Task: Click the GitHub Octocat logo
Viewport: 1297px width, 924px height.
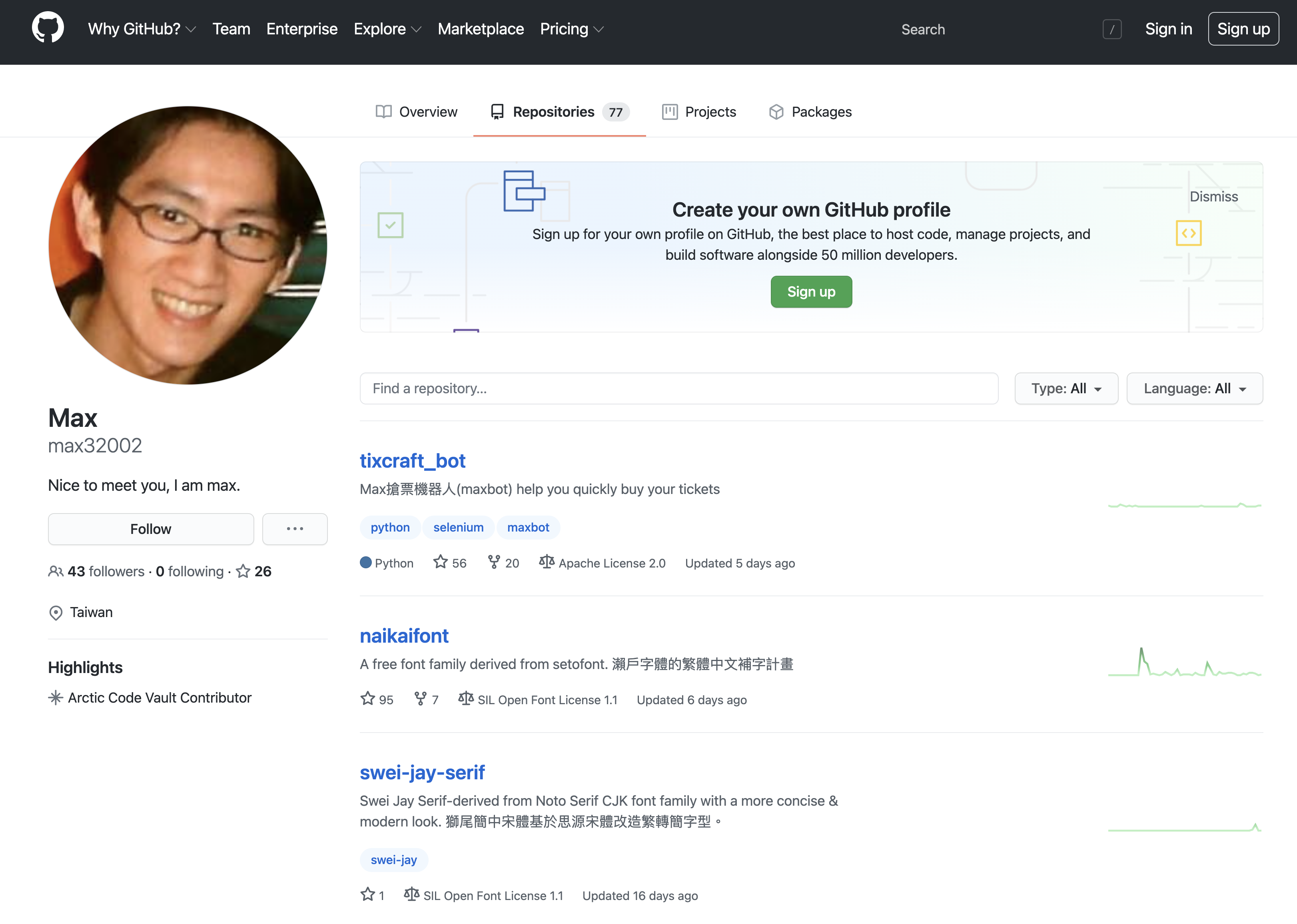Action: tap(48, 28)
